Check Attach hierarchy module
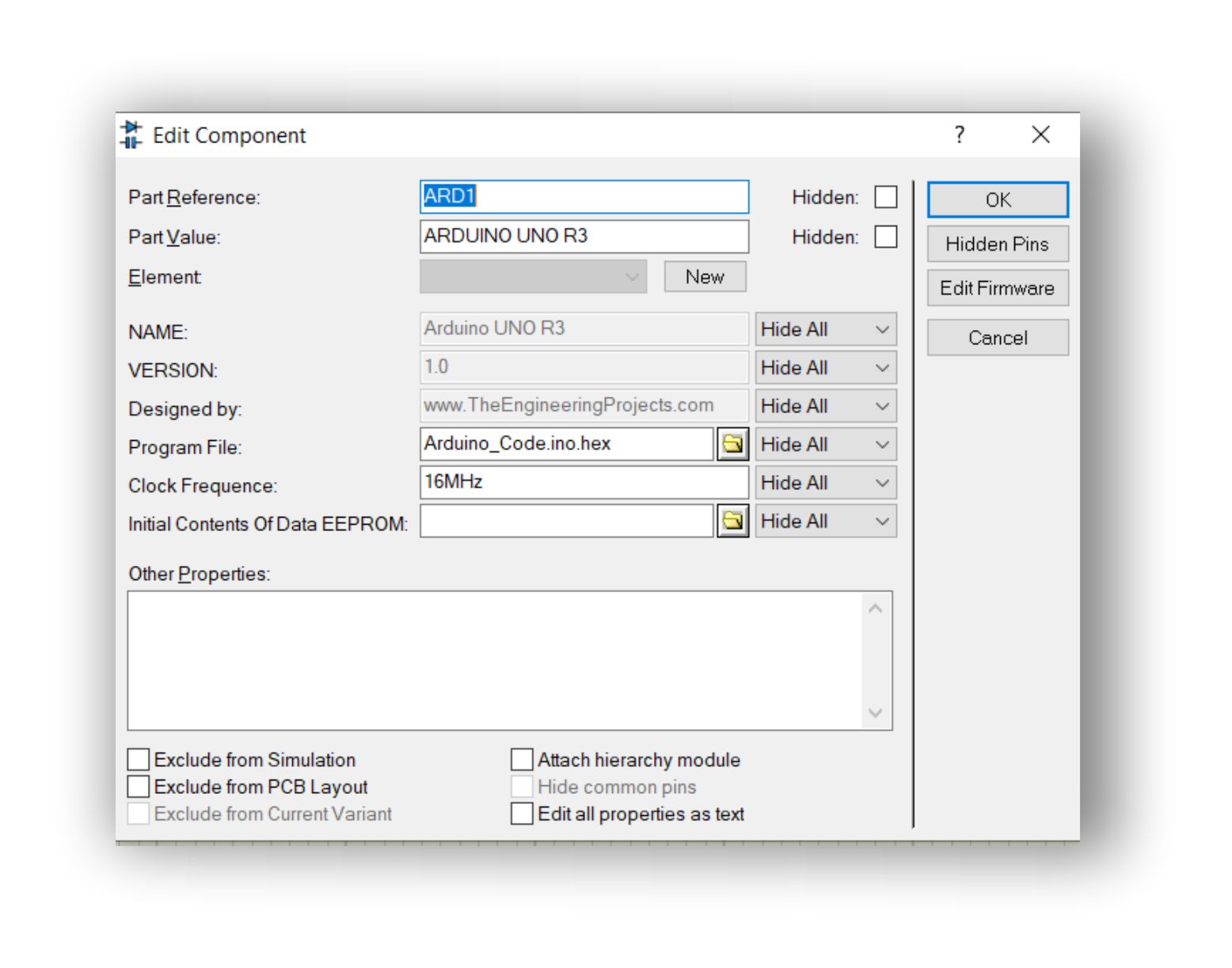The height and width of the screenshot is (968, 1232). click(x=522, y=760)
